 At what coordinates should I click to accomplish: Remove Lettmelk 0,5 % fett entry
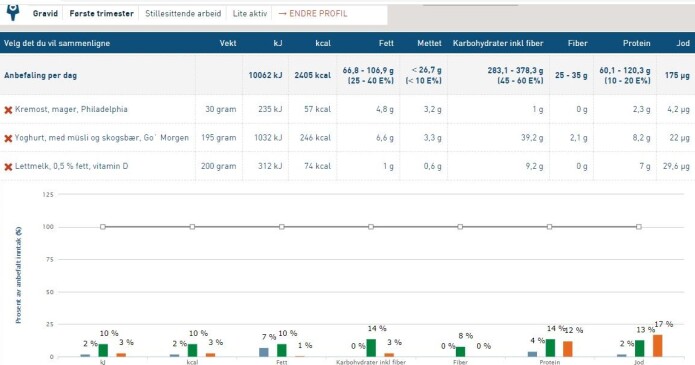click(8, 167)
